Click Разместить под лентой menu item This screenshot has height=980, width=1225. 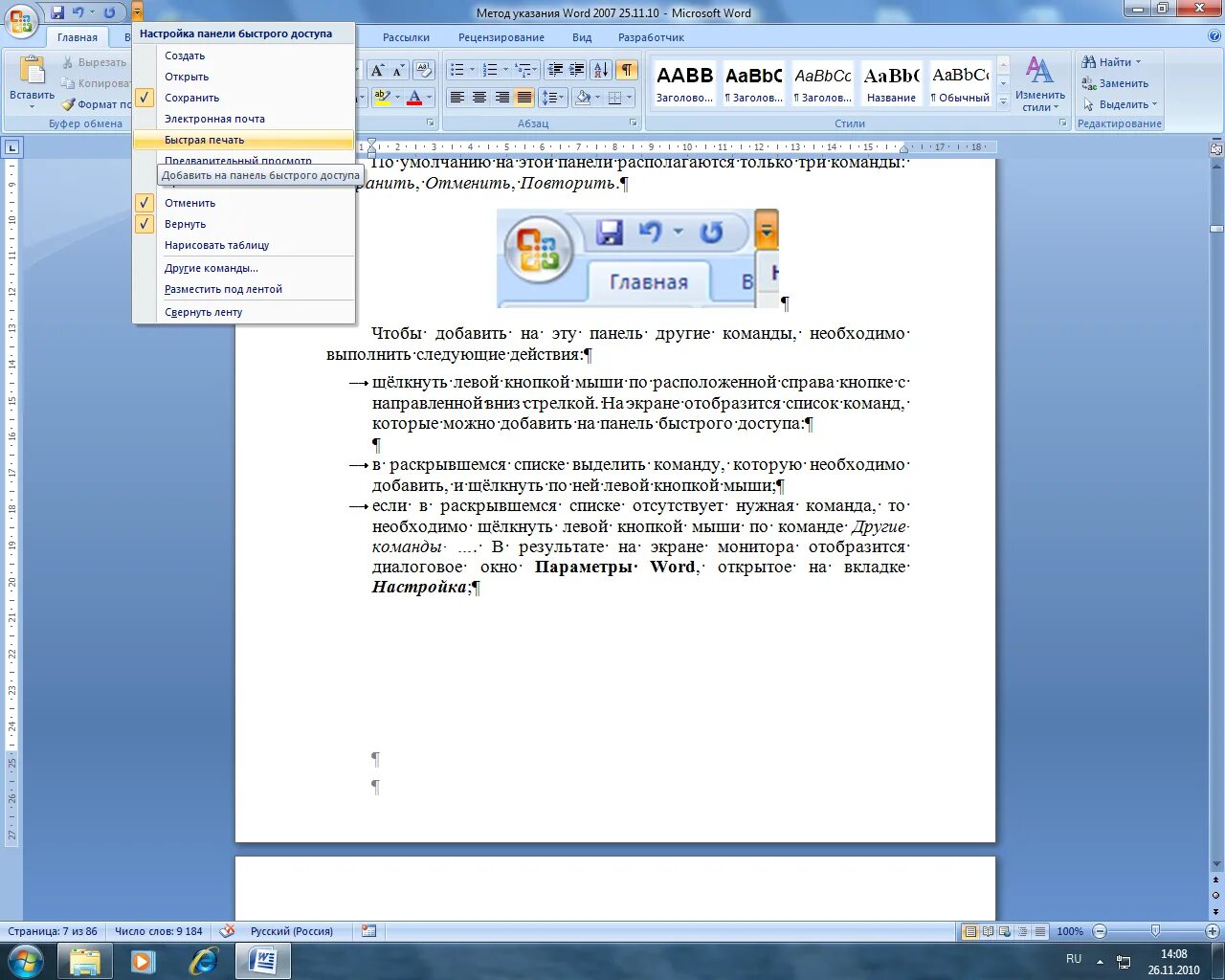[x=244, y=289]
